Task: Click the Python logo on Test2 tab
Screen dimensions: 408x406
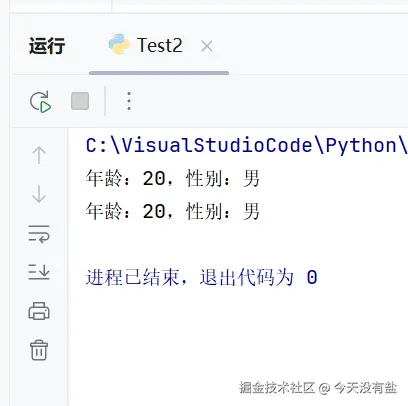Action: pyautogui.click(x=119, y=44)
